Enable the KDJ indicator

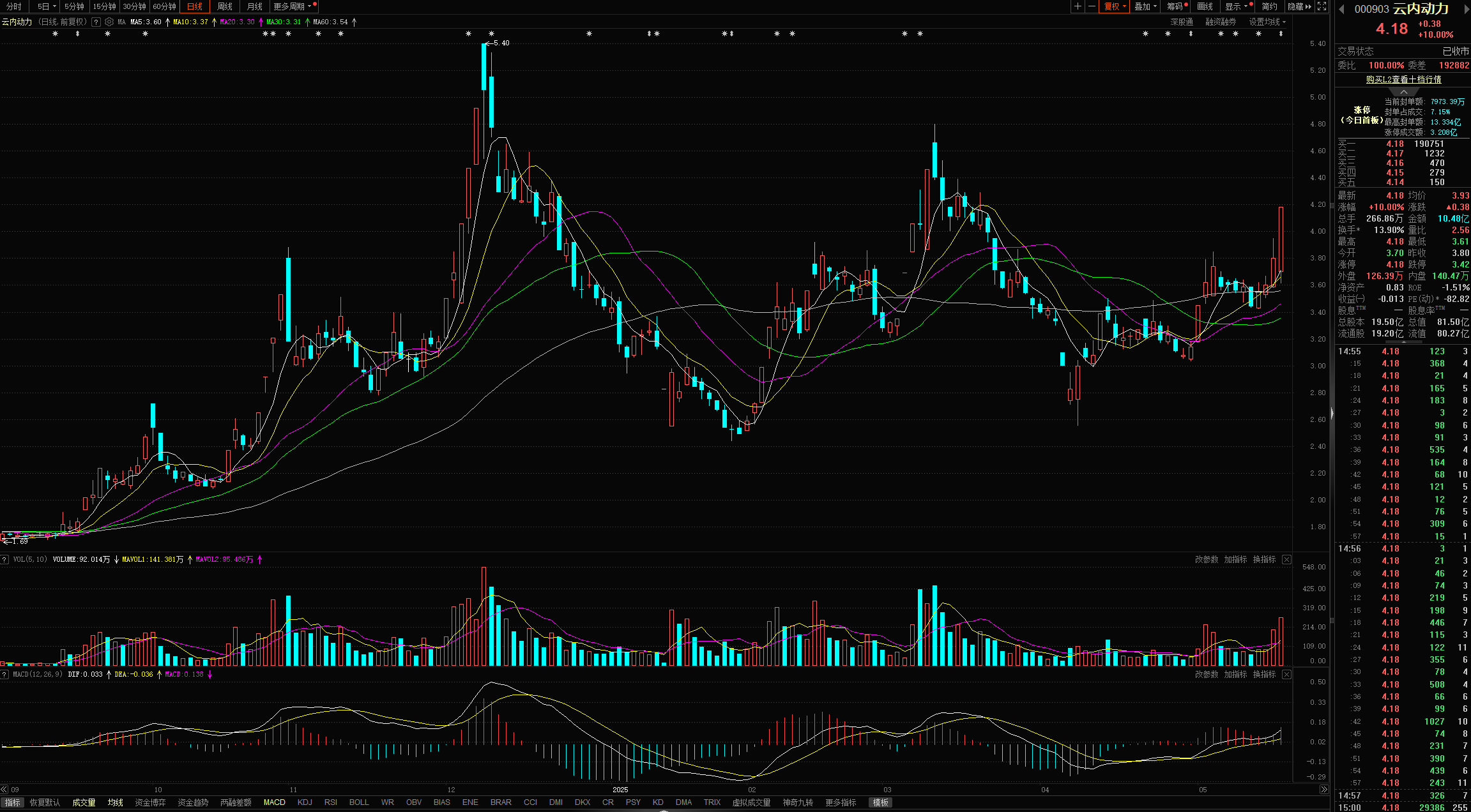[305, 803]
